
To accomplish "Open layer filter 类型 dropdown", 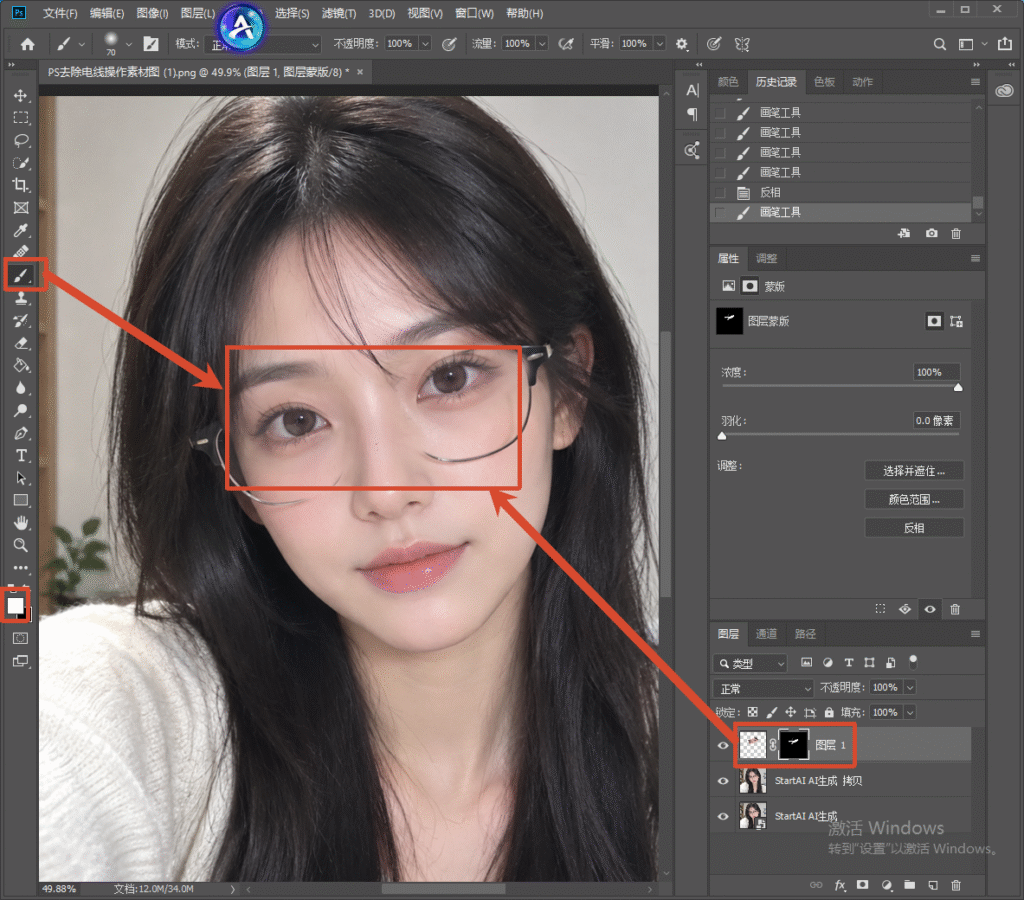I will point(750,663).
